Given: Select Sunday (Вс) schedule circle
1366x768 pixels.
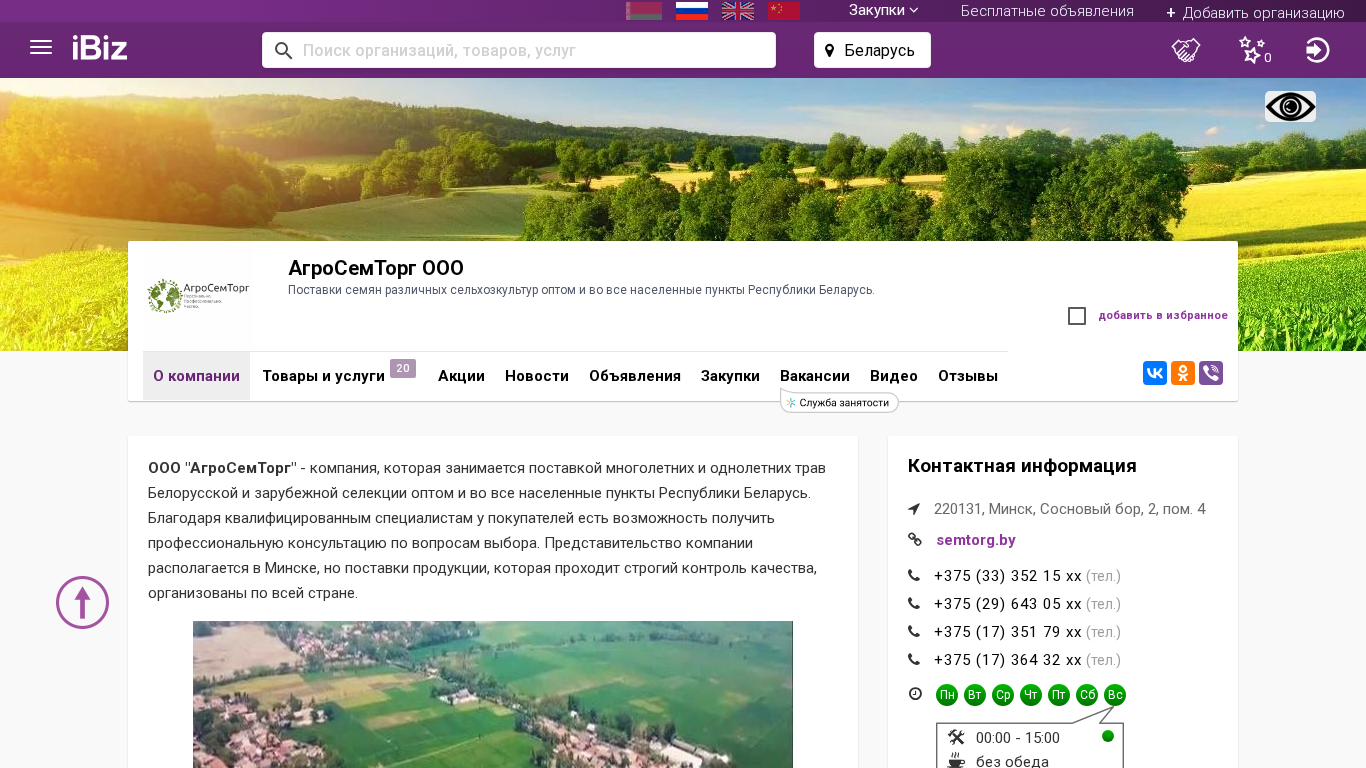Looking at the screenshot, I should (1115, 695).
